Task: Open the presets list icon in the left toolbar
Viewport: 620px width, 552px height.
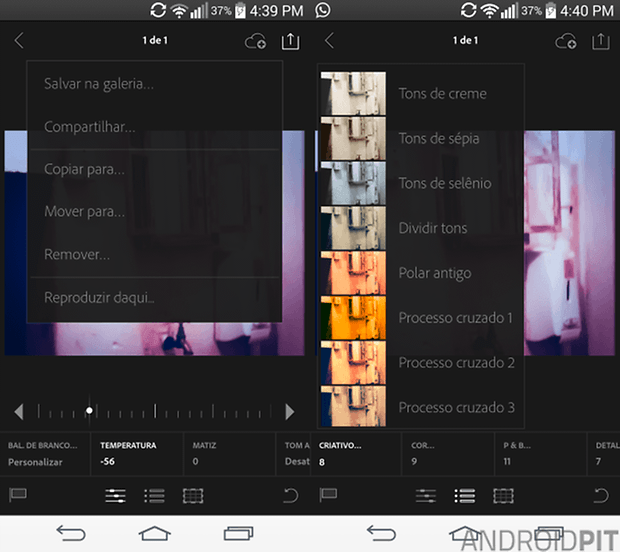Action: click(x=154, y=495)
